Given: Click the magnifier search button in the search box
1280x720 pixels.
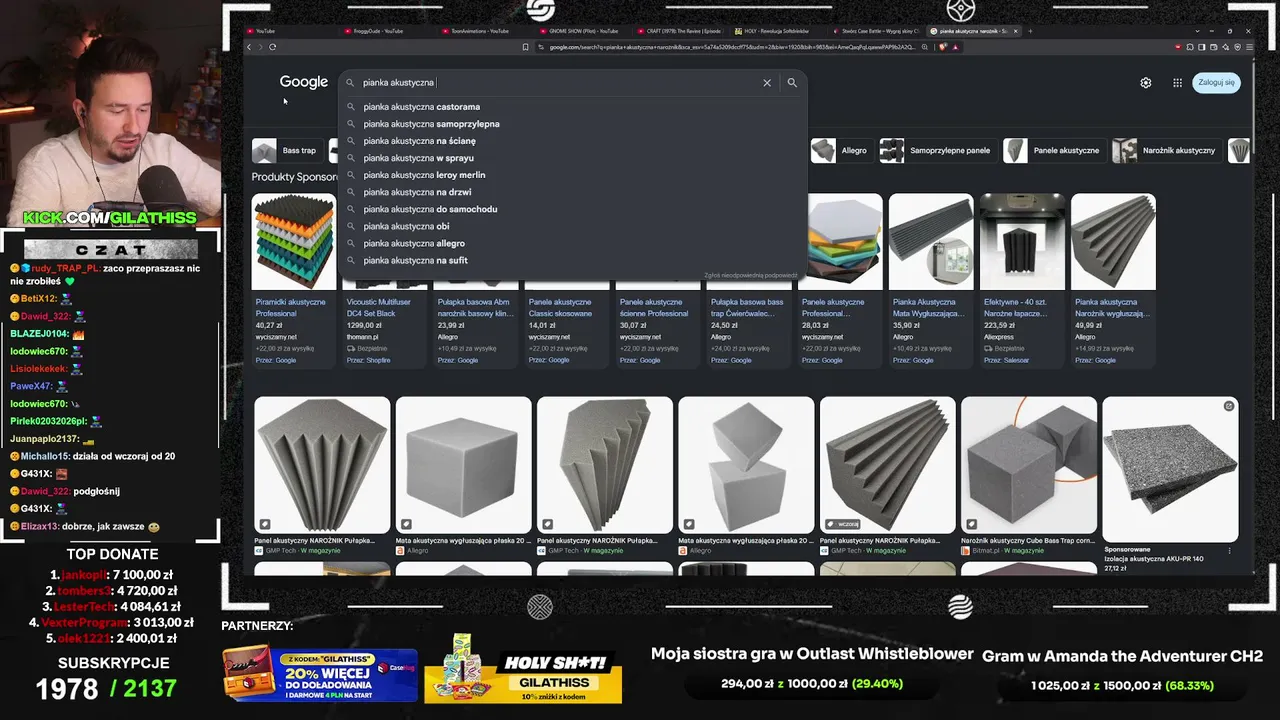Looking at the screenshot, I should tap(792, 83).
